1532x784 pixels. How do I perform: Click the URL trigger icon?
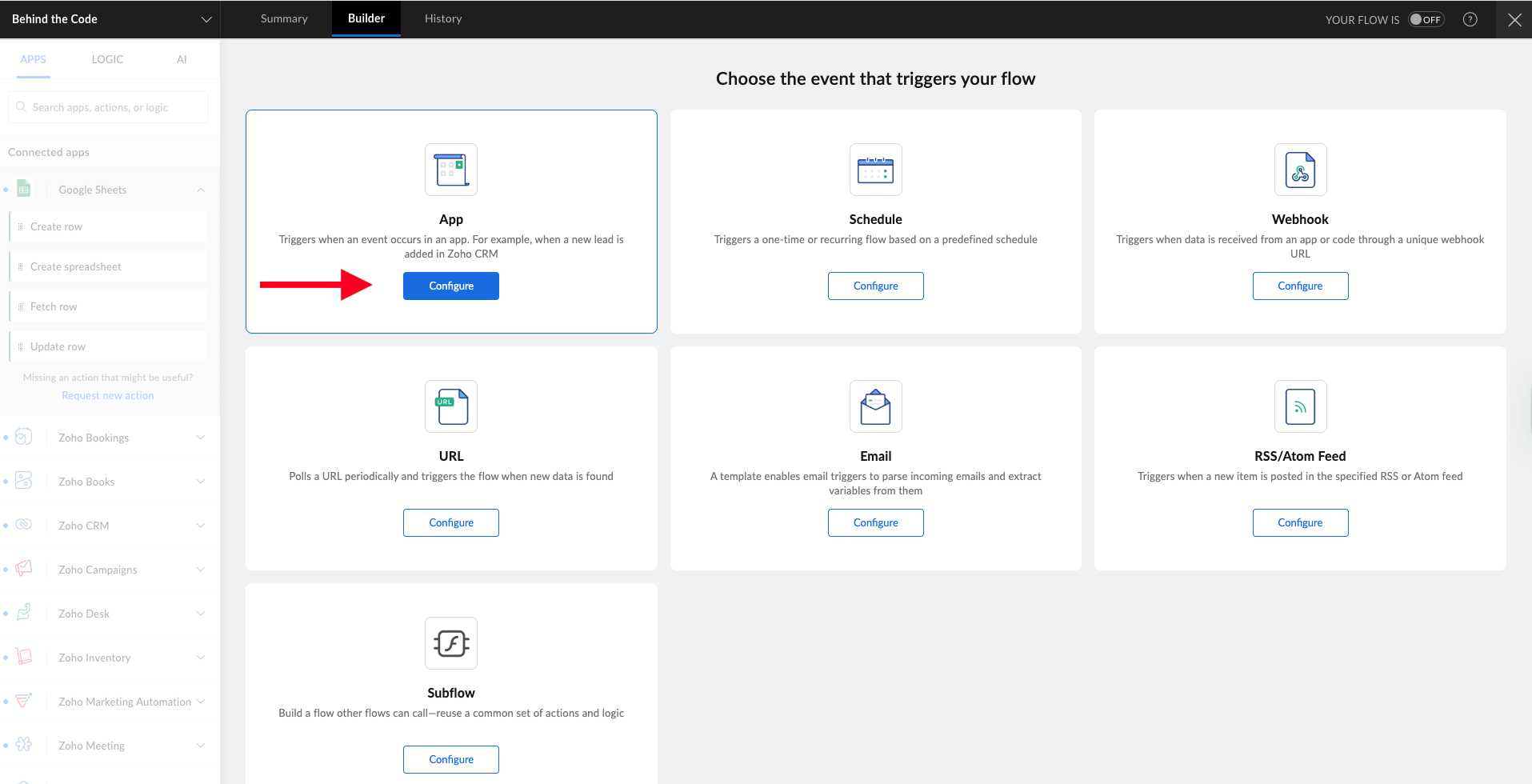451,406
